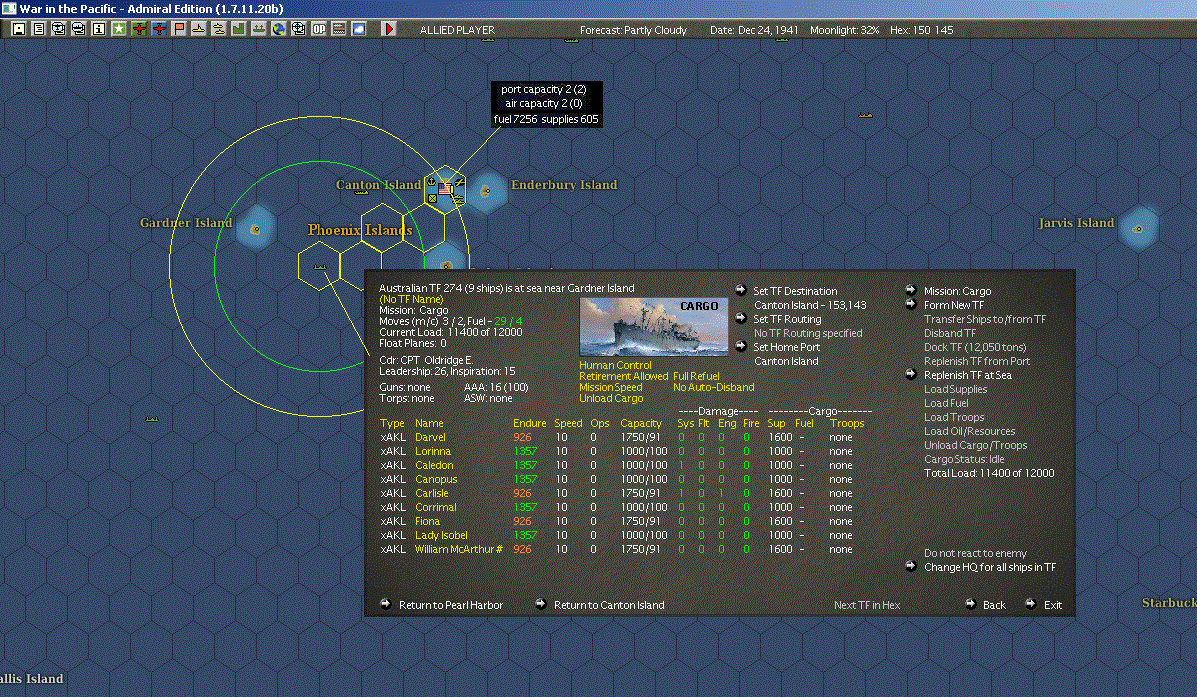
Task: Toggle Mission Speed setting
Action: [611, 387]
